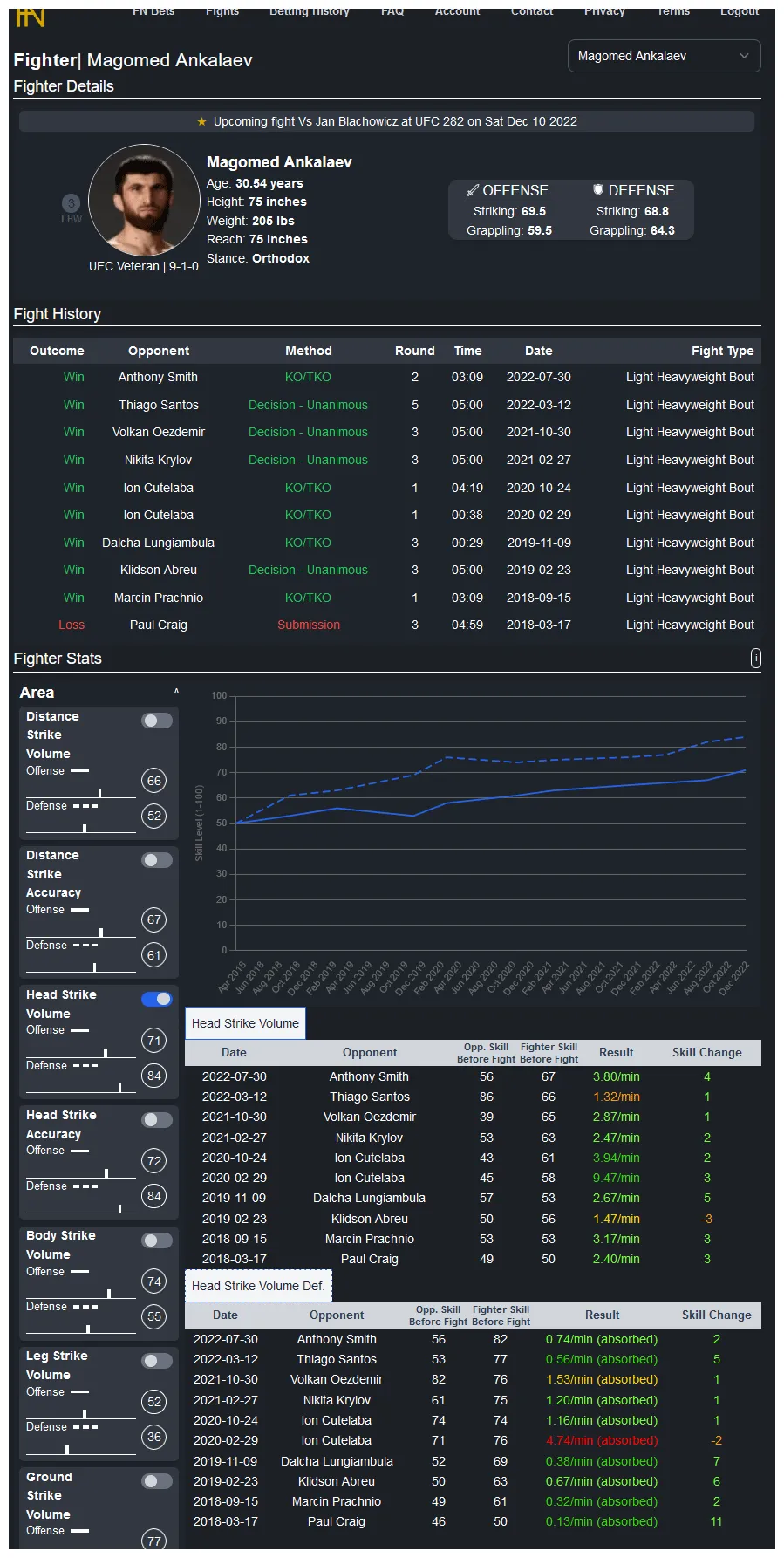Click the star icon in upcoming fight banner
784x1558 pixels.
[201, 122]
